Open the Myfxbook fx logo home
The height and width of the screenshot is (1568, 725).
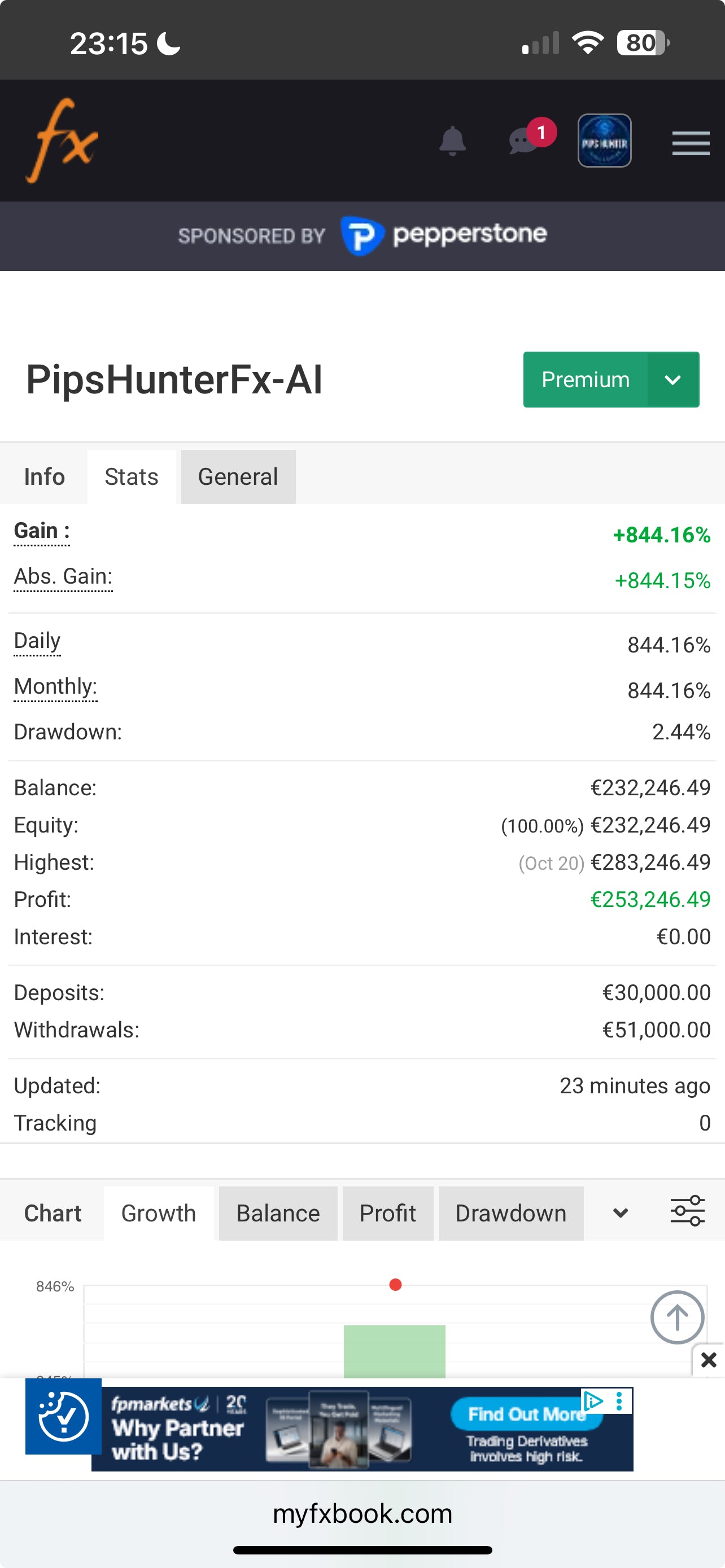[x=62, y=141]
